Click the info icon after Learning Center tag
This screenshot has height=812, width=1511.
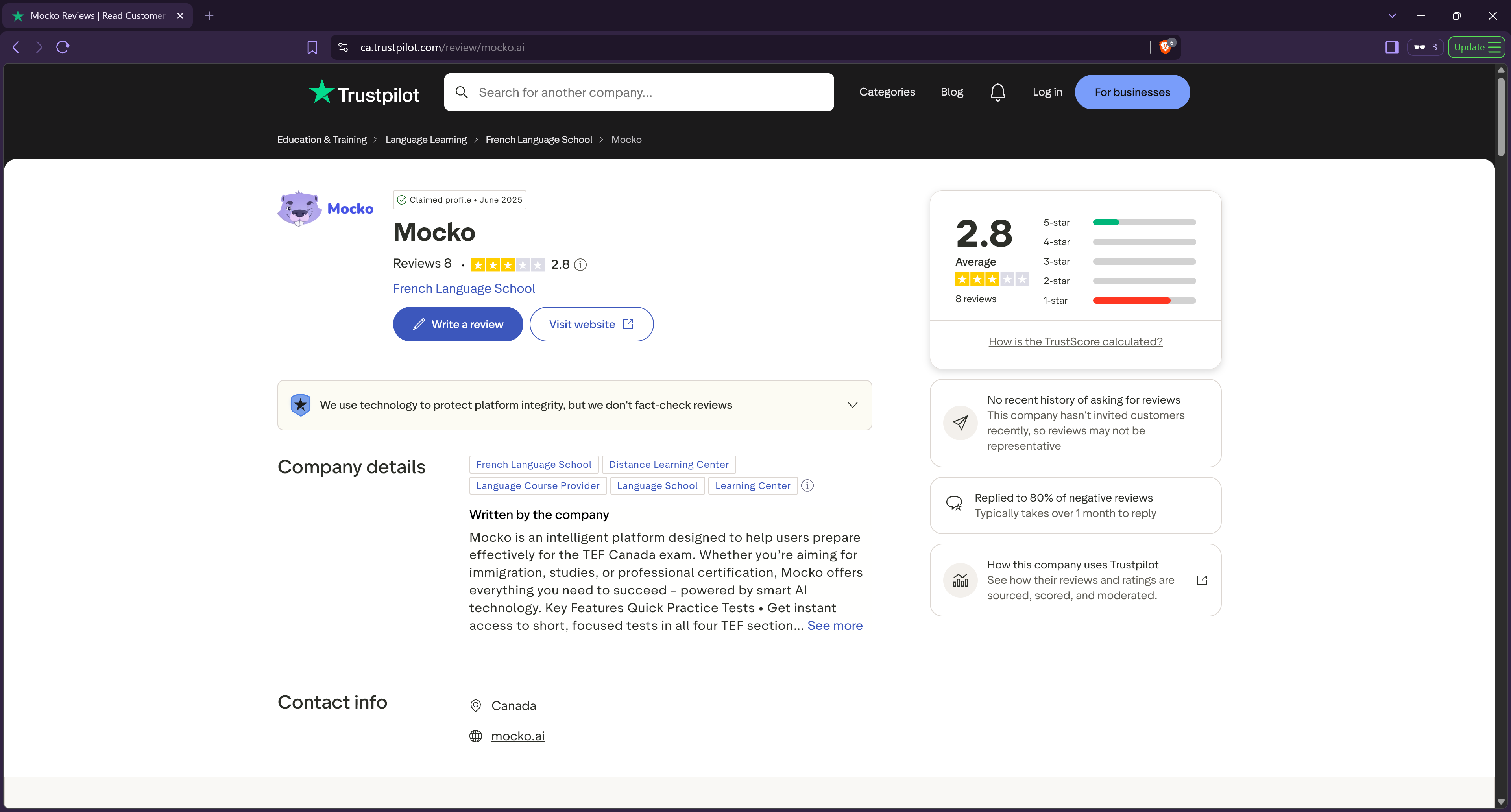807,485
